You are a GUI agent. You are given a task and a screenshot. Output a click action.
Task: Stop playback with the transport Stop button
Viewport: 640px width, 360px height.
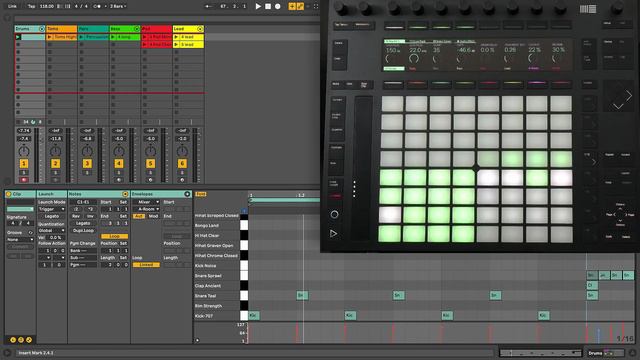tap(268, 6)
